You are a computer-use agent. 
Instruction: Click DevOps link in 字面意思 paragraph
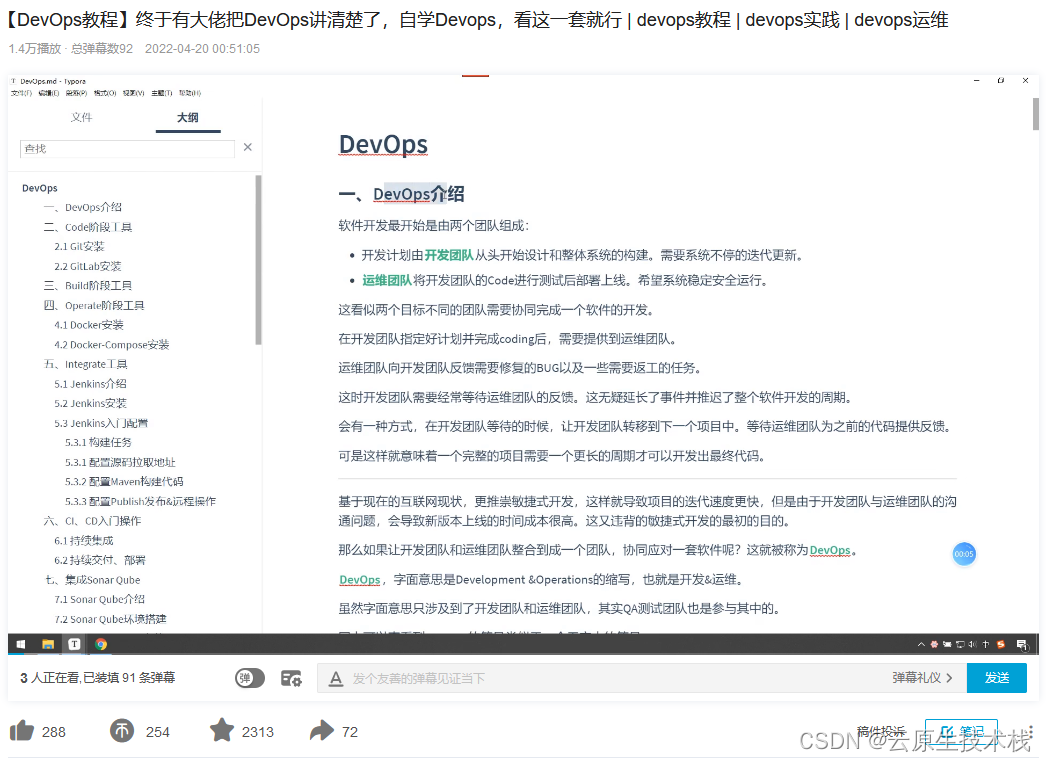click(360, 580)
